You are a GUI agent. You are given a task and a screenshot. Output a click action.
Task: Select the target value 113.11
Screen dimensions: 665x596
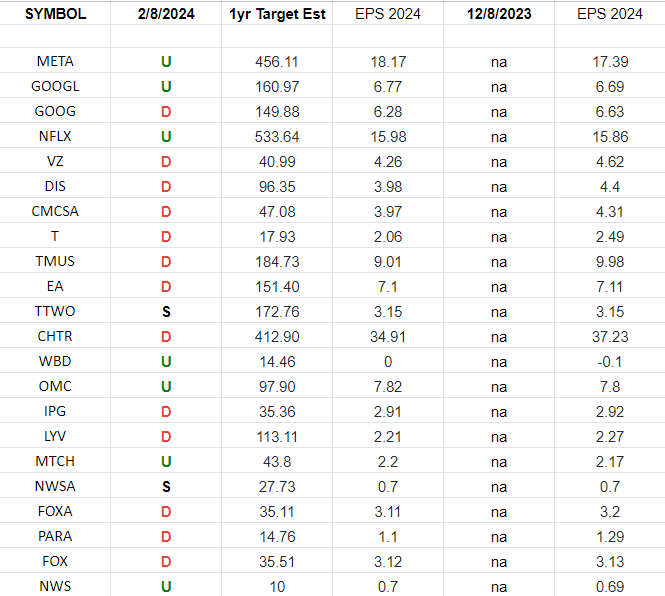point(277,437)
